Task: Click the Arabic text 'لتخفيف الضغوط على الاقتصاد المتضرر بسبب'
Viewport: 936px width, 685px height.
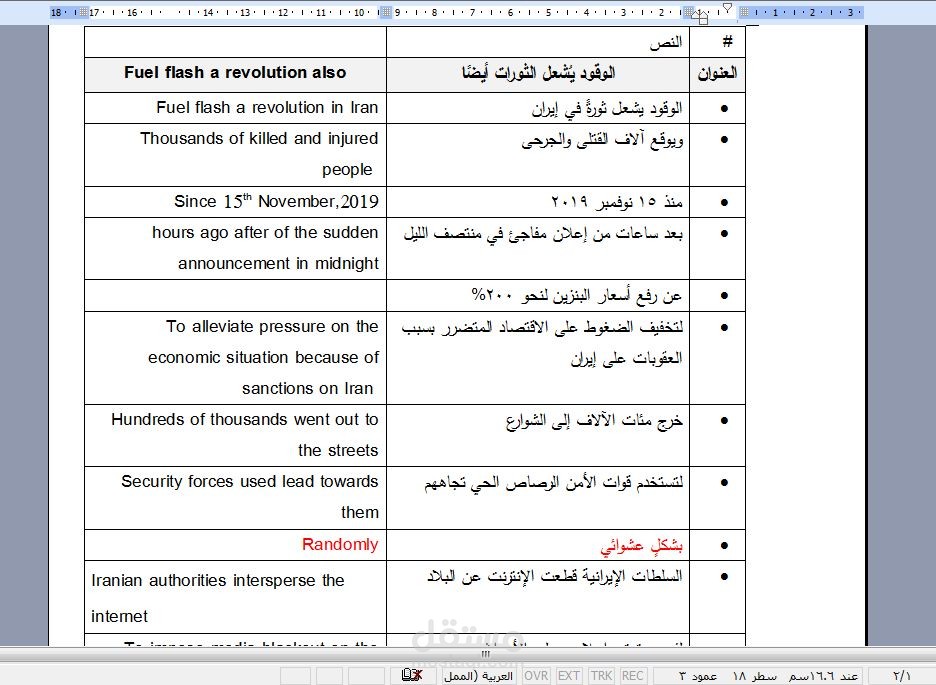Action: coord(542,327)
